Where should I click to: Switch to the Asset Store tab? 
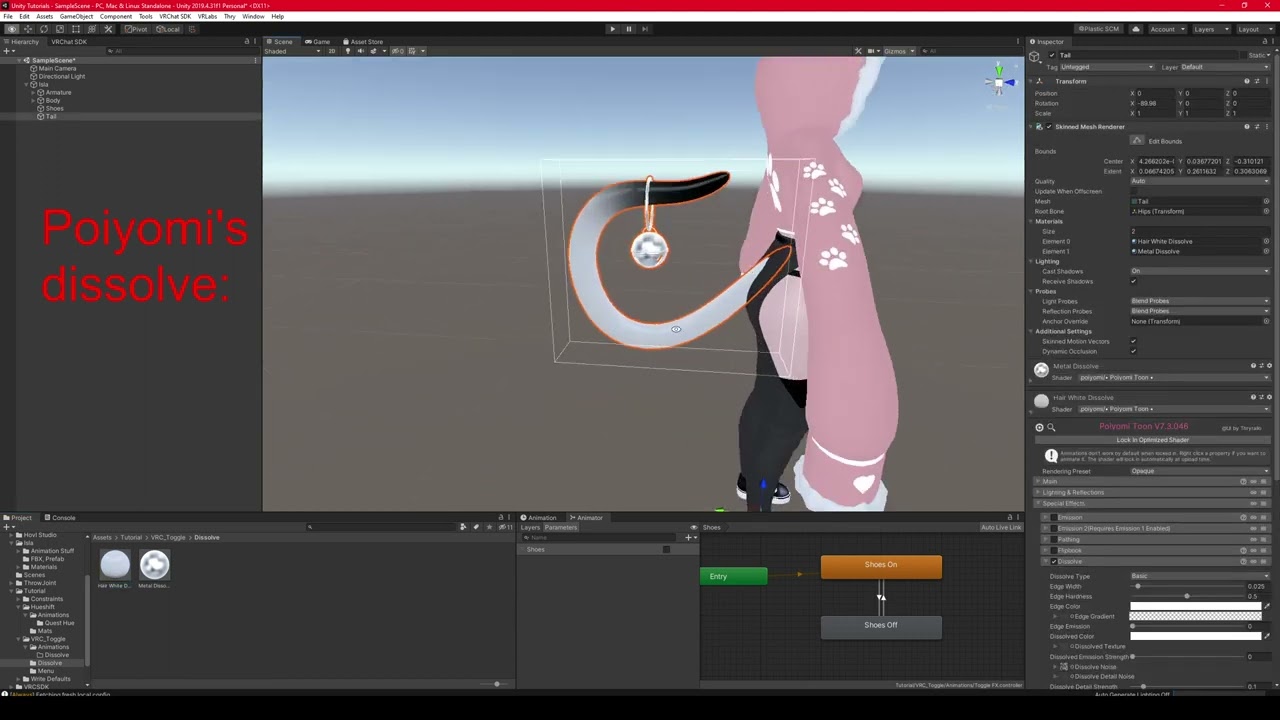click(x=362, y=42)
